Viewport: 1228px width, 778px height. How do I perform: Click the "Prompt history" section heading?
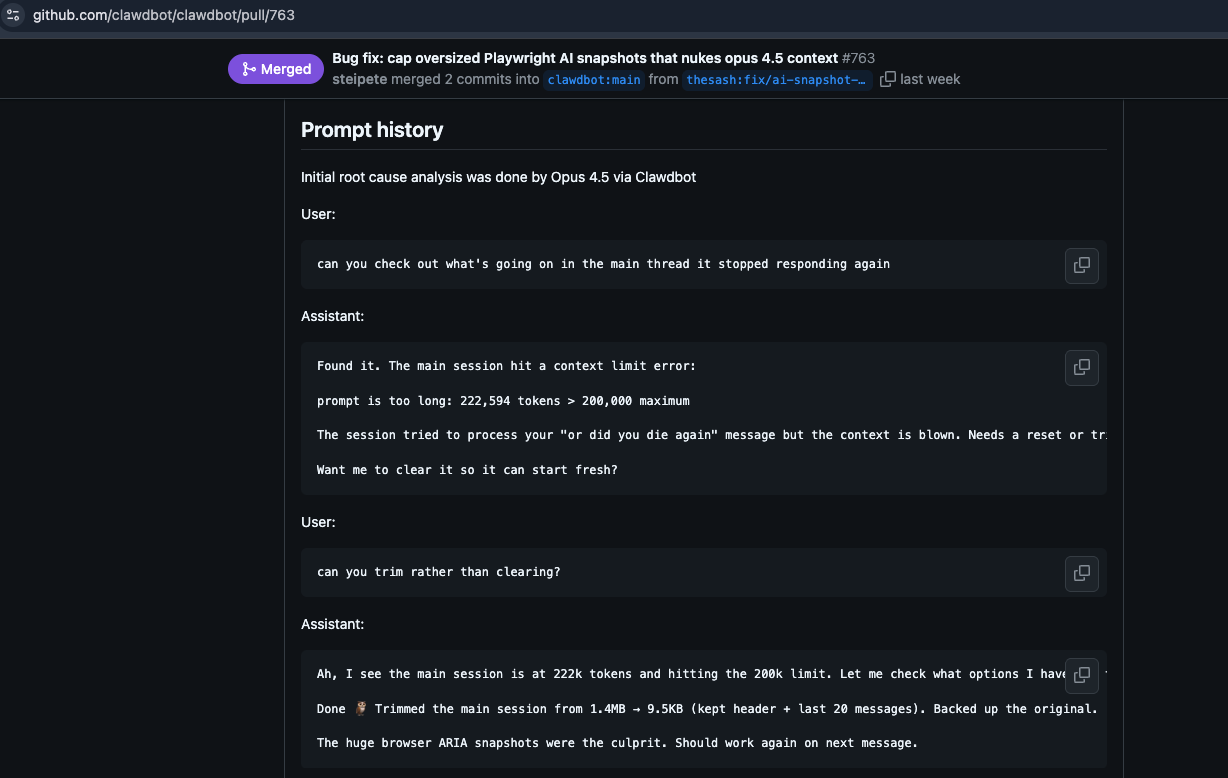coord(372,129)
